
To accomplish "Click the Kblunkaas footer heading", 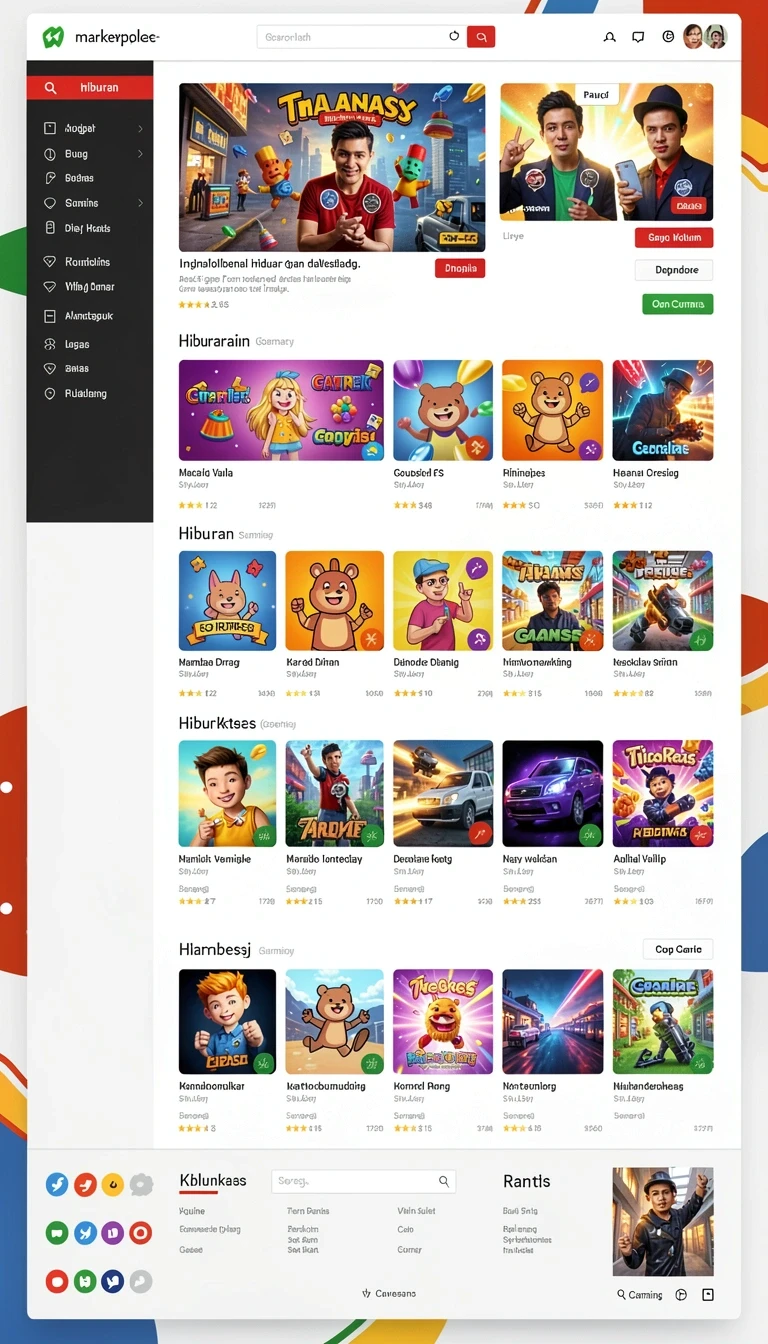I will pos(213,1181).
